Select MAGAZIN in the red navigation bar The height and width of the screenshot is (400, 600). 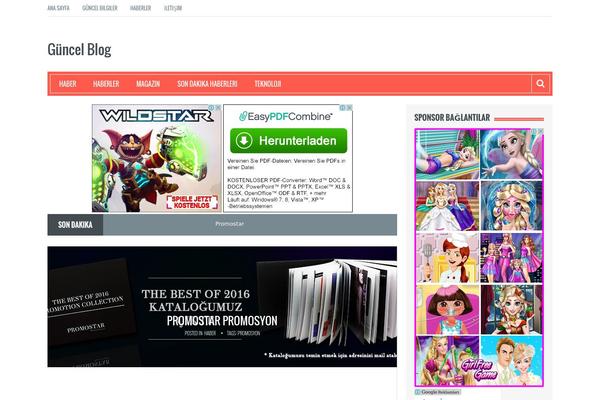click(x=148, y=84)
